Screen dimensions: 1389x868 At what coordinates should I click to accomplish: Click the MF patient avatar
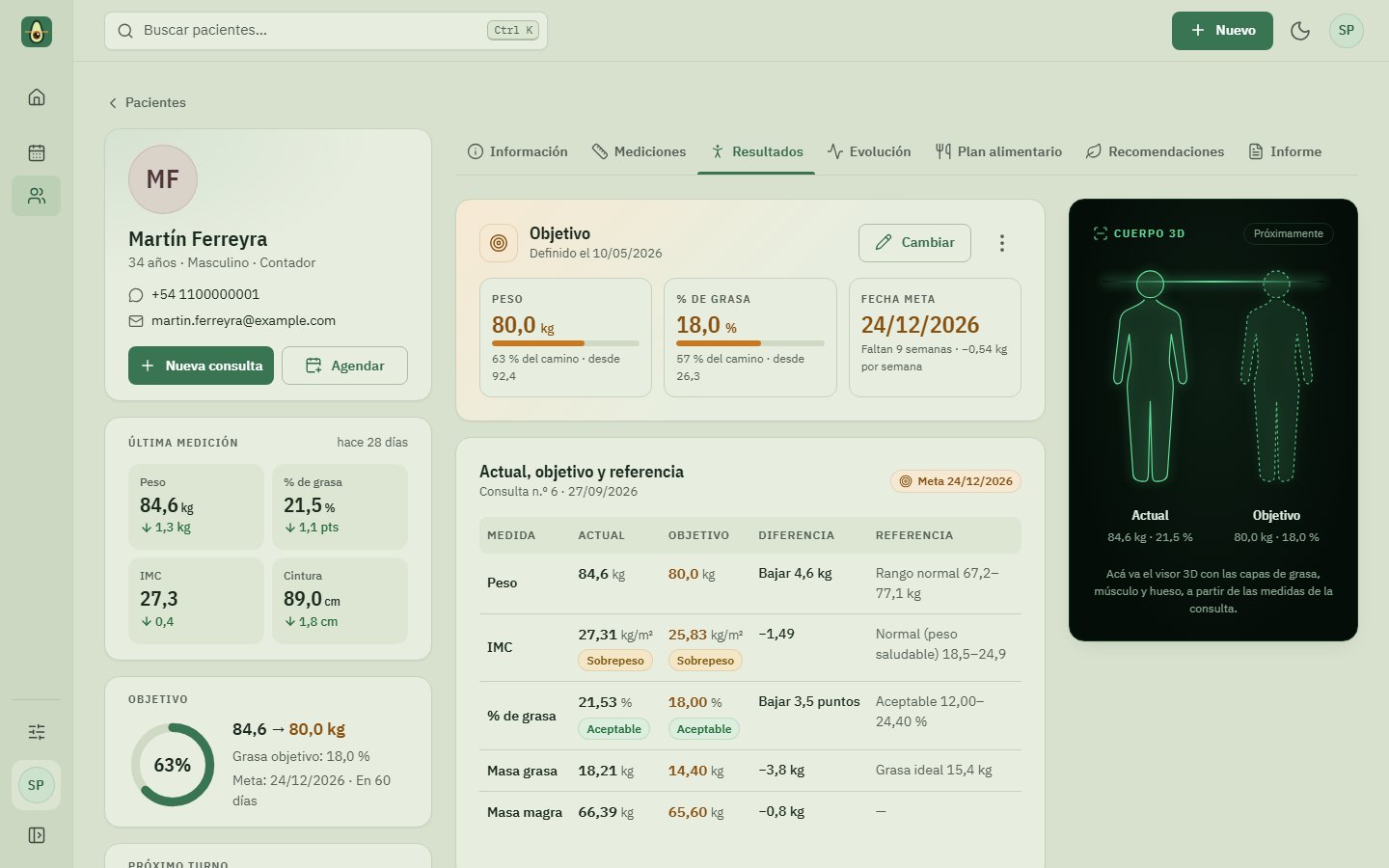coord(163,179)
